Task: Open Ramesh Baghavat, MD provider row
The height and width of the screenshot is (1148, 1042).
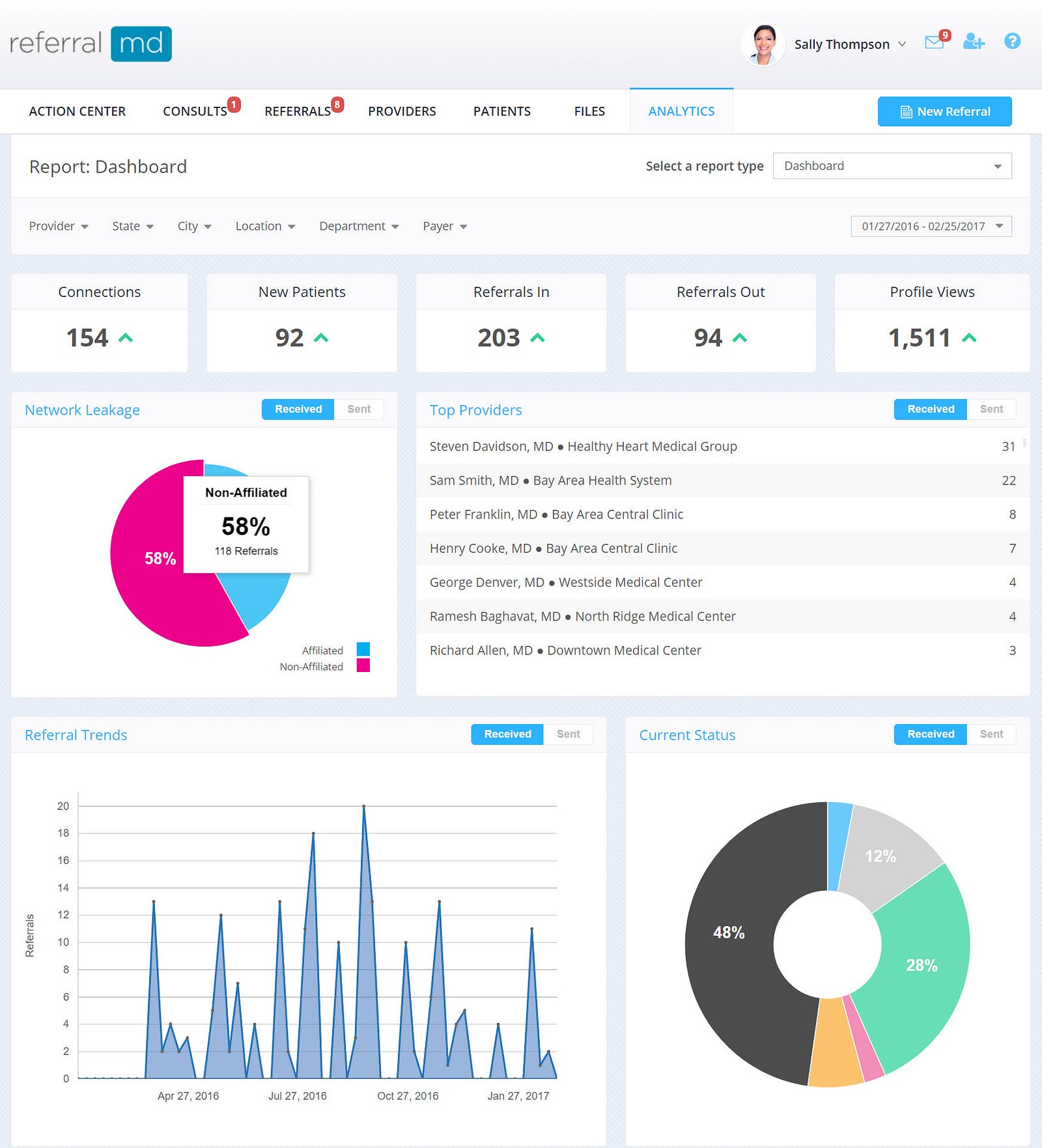Action: point(722,616)
